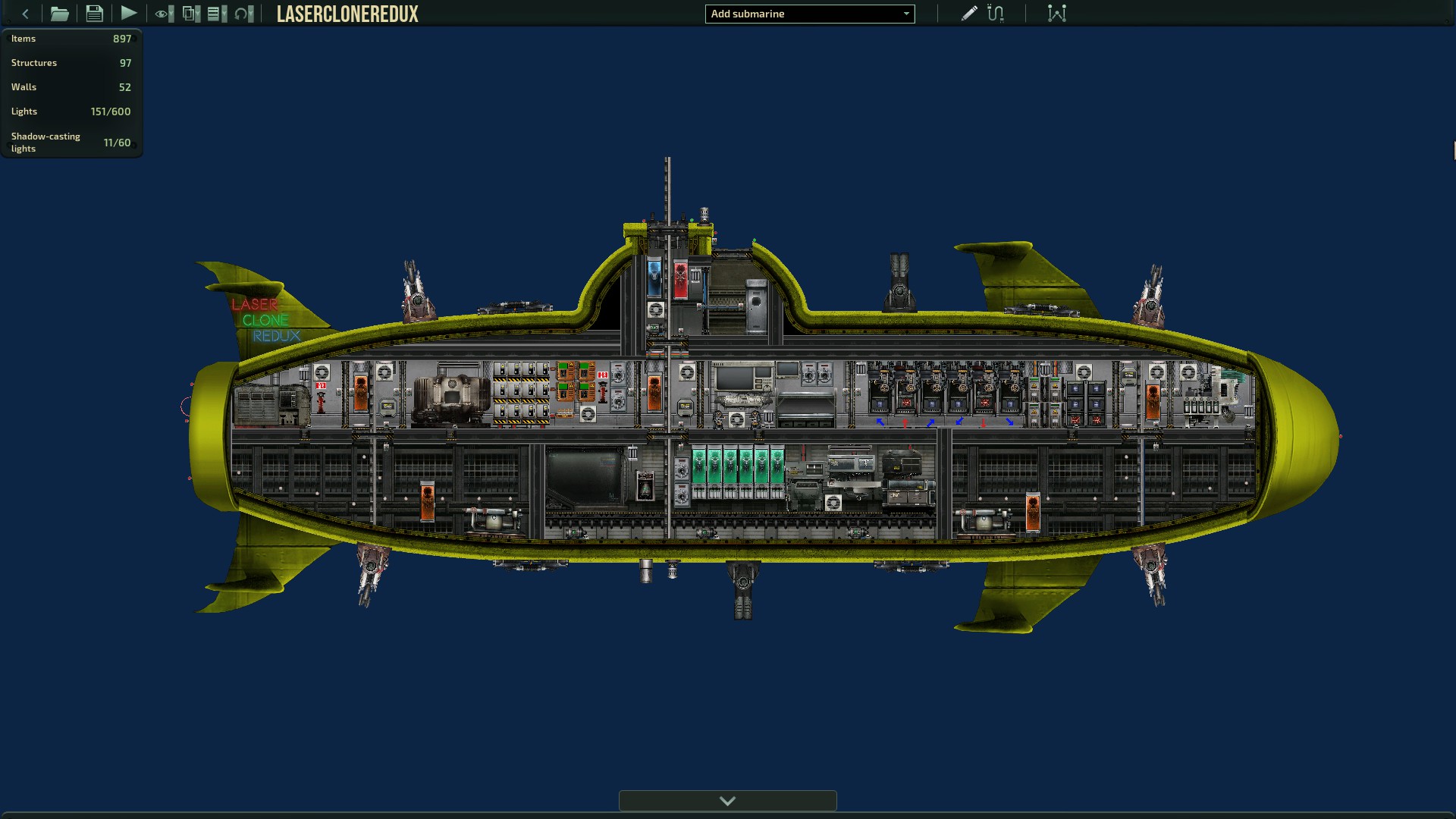Open the eye icon's dropdown arrow

point(171,14)
